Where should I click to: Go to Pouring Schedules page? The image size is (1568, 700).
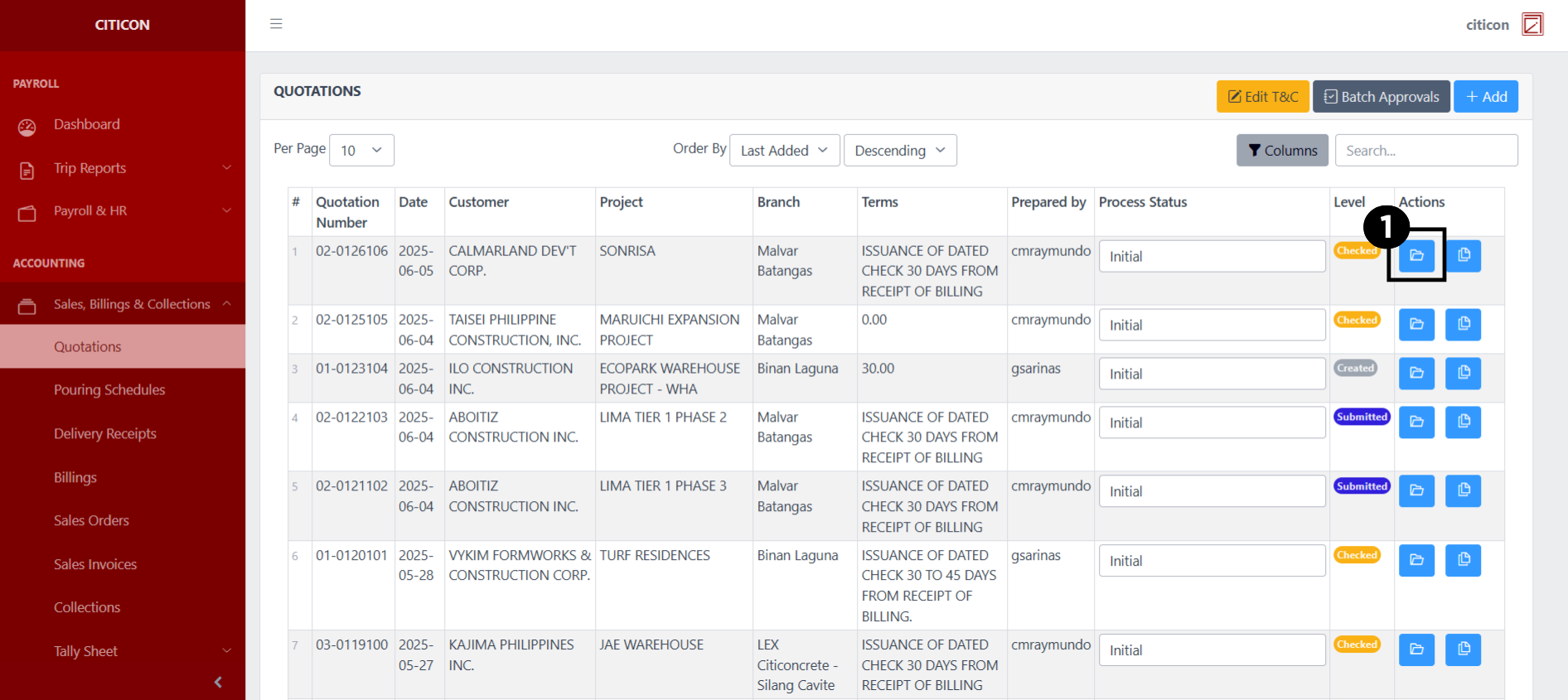coord(109,390)
